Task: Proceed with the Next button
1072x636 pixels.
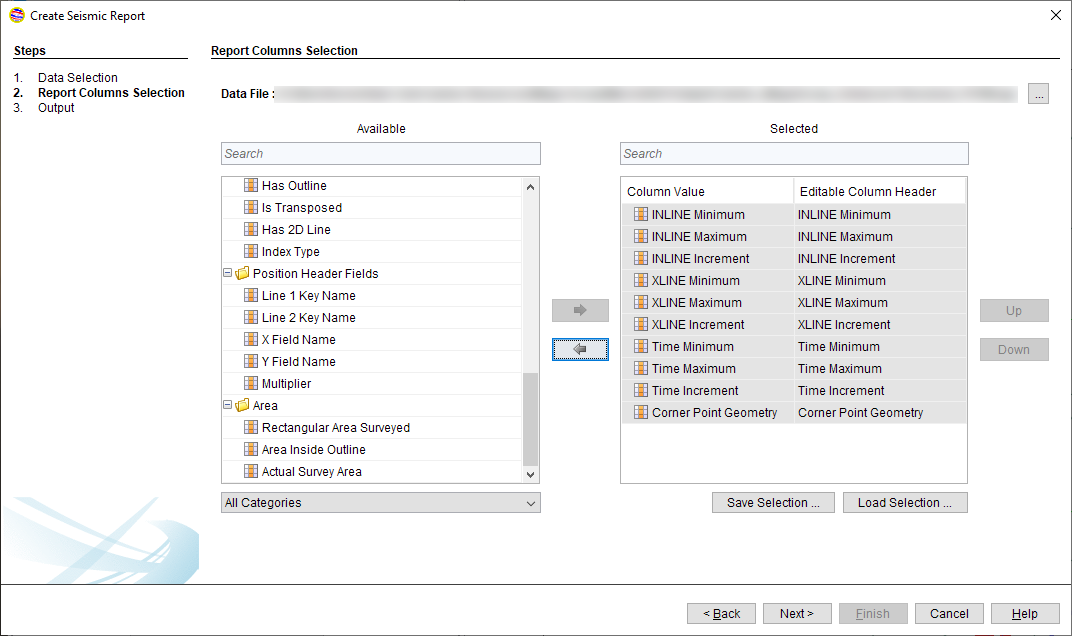Action: coord(797,613)
